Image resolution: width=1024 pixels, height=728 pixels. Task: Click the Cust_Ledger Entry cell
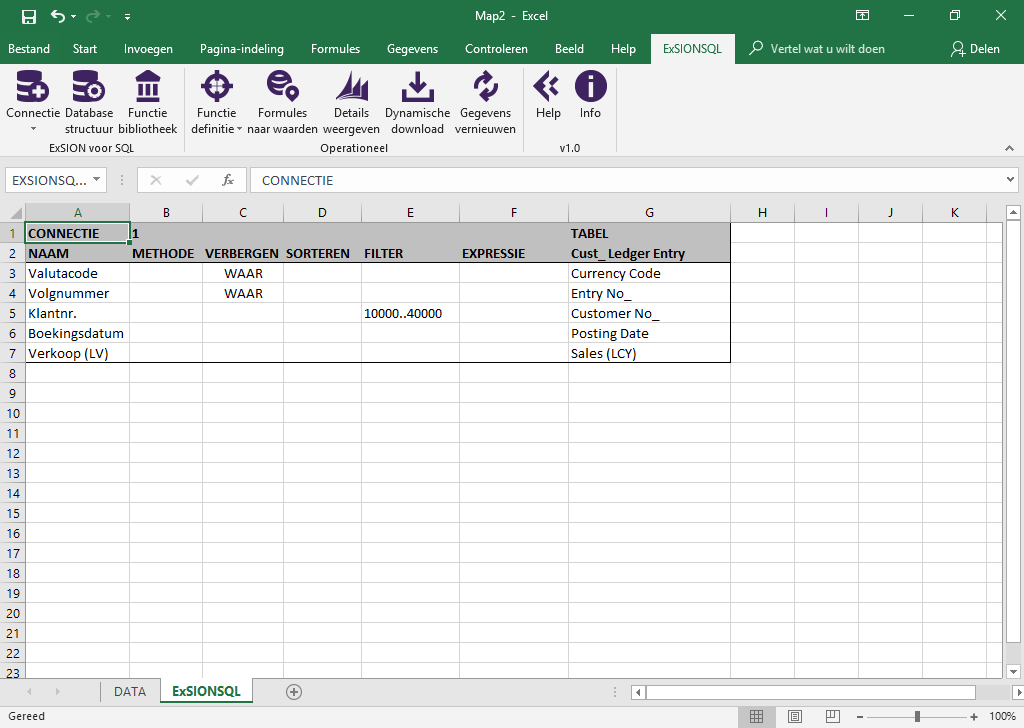(x=649, y=253)
